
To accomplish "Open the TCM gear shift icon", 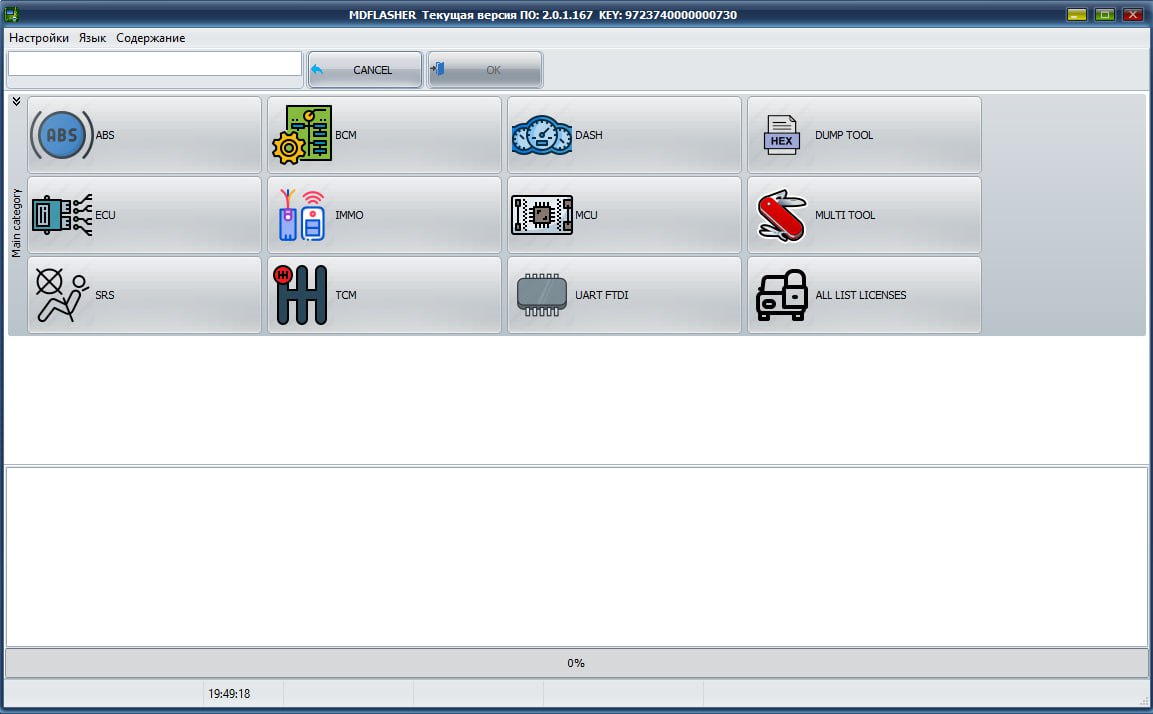I will pyautogui.click(x=300, y=295).
